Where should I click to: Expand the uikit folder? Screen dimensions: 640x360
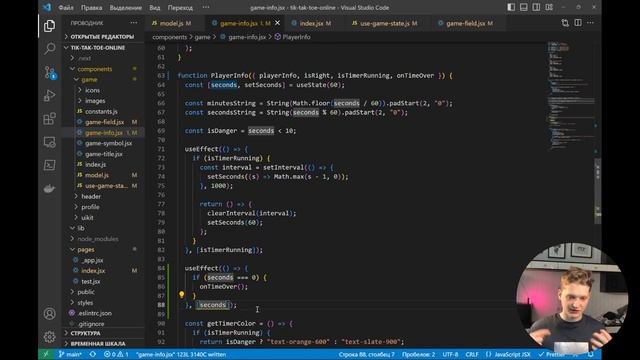click(87, 218)
